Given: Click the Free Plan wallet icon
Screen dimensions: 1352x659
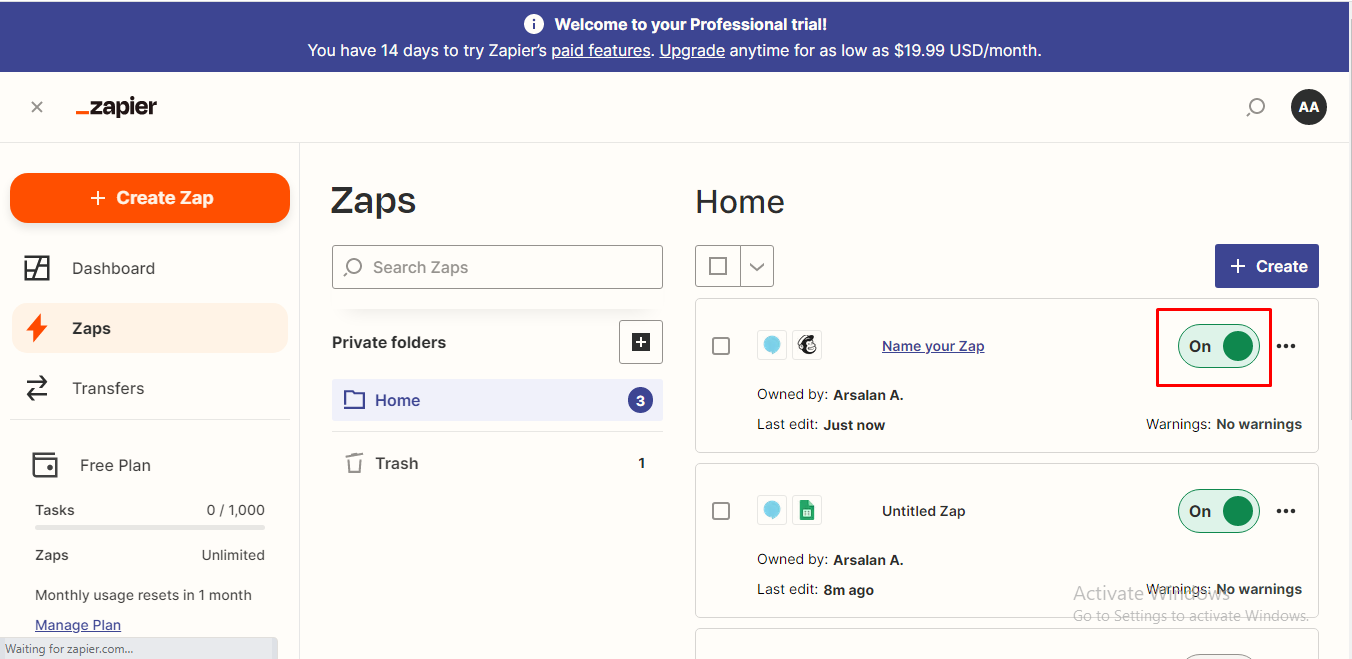Looking at the screenshot, I should (45, 465).
